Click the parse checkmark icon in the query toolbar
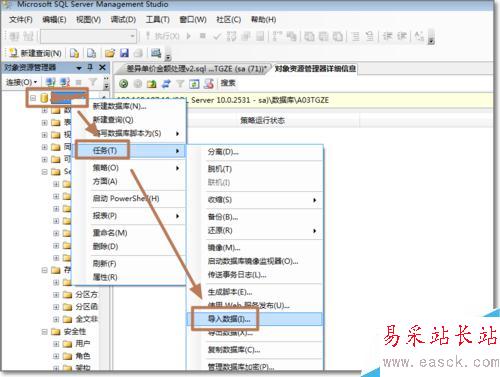500x377 pixels. coord(217,36)
